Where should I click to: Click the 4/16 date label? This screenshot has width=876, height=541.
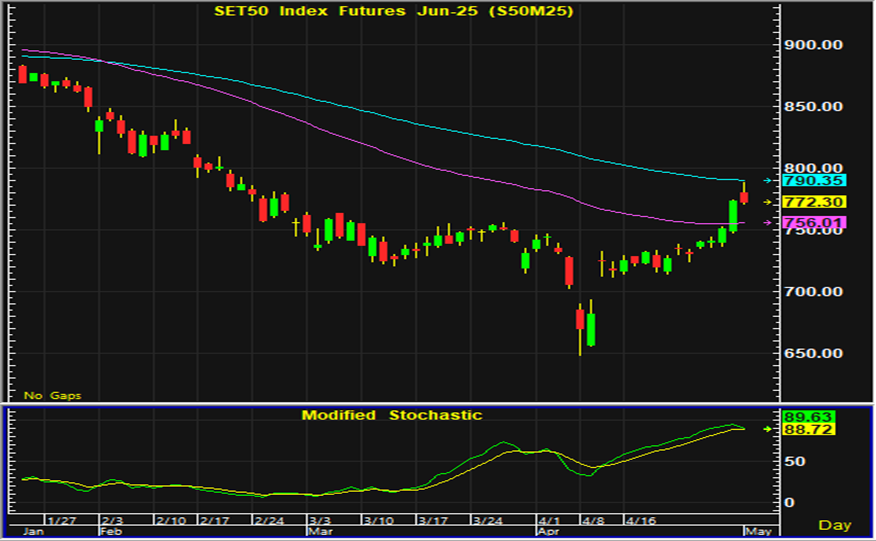pyautogui.click(x=641, y=521)
